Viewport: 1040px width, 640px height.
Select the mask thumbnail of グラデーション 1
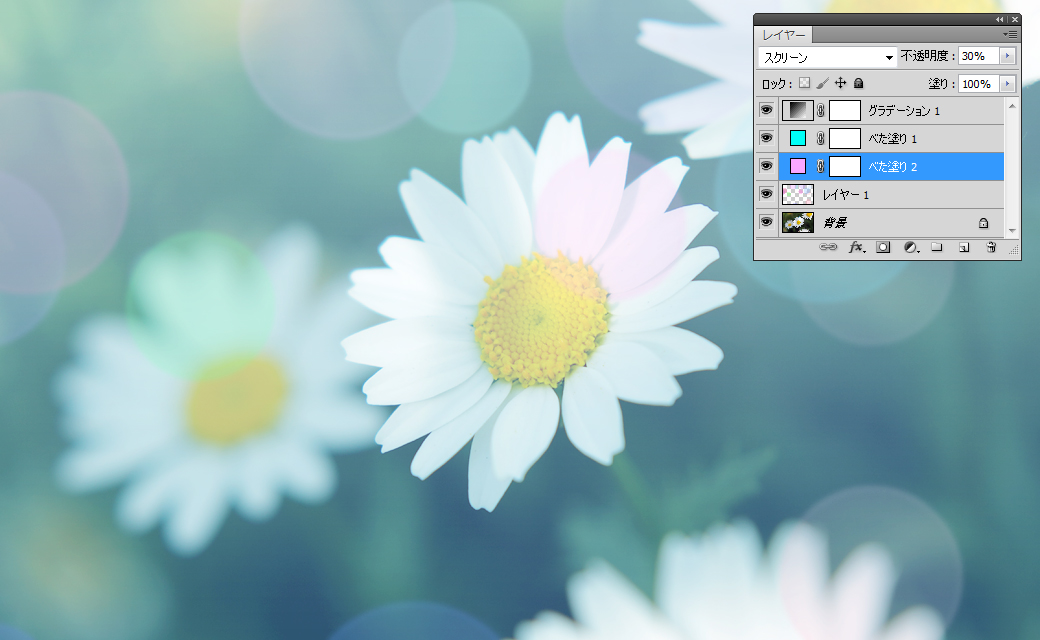845,110
